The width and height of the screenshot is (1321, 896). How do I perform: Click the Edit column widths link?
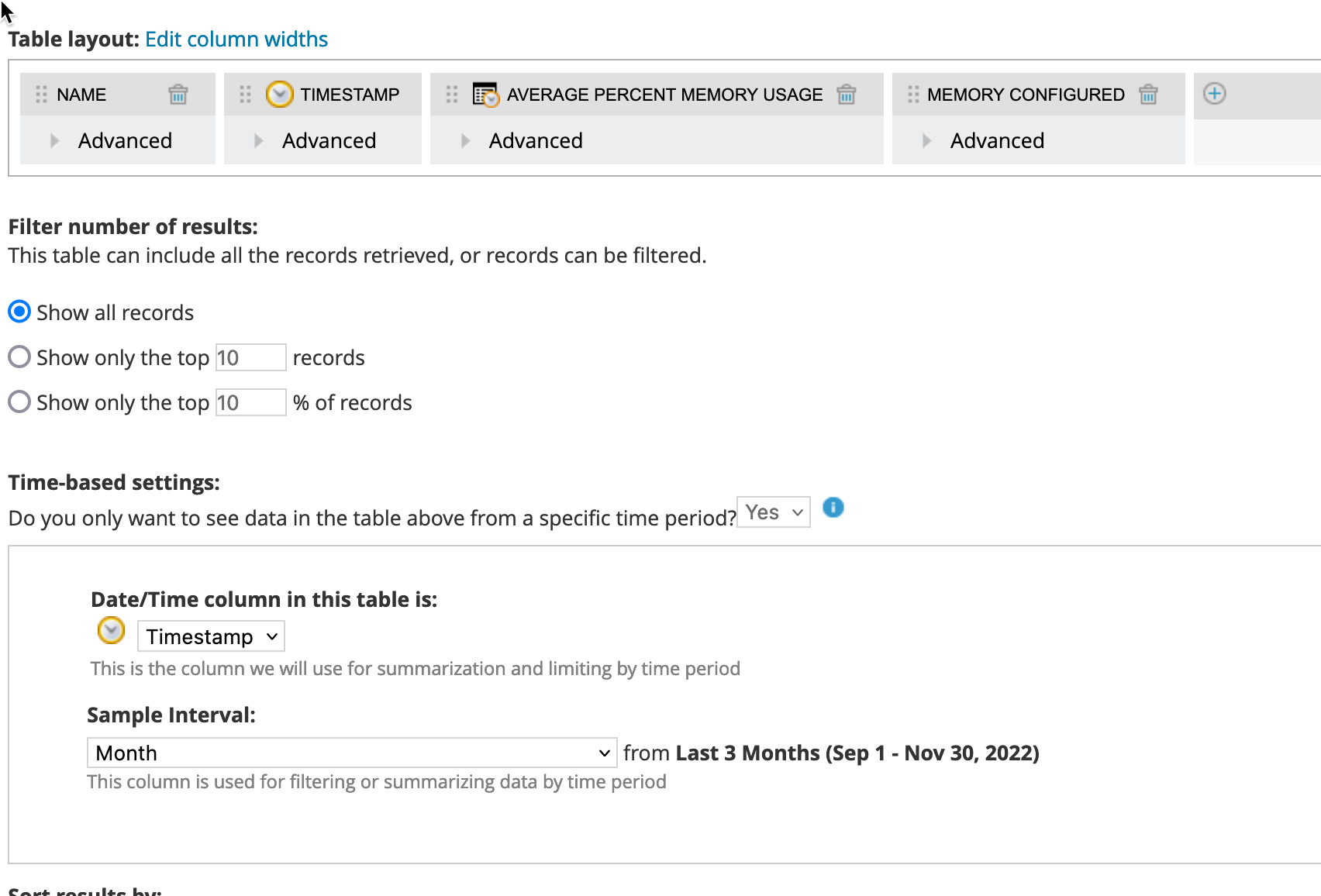pyautogui.click(x=236, y=39)
